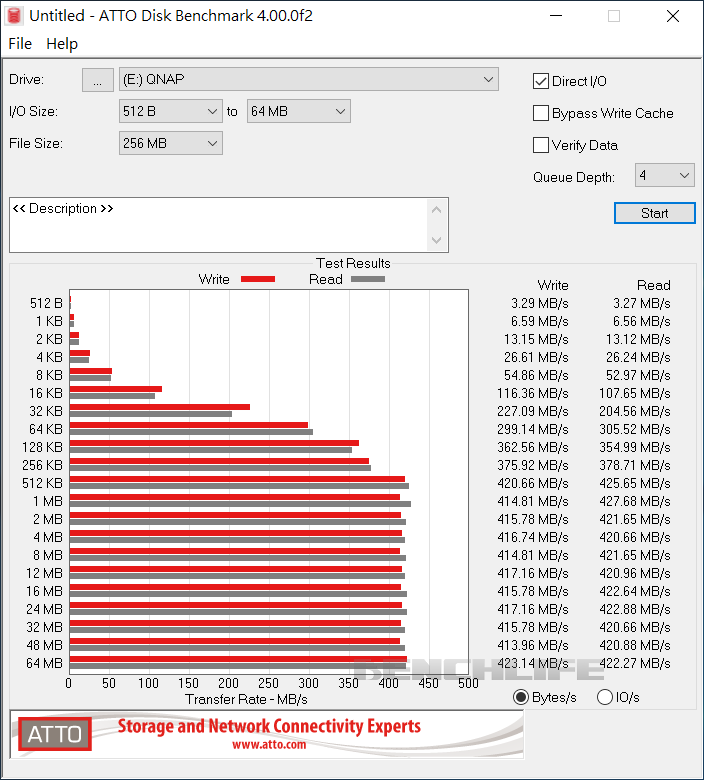Open the File Size 256 MB dropdown
The width and height of the screenshot is (704, 780).
point(170,143)
